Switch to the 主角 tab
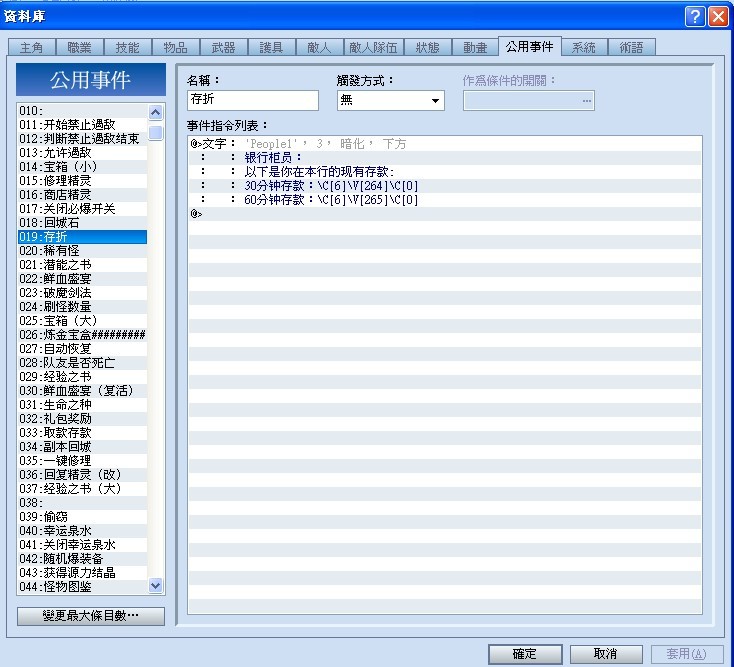Screen dimensions: 734x667 click(32, 47)
